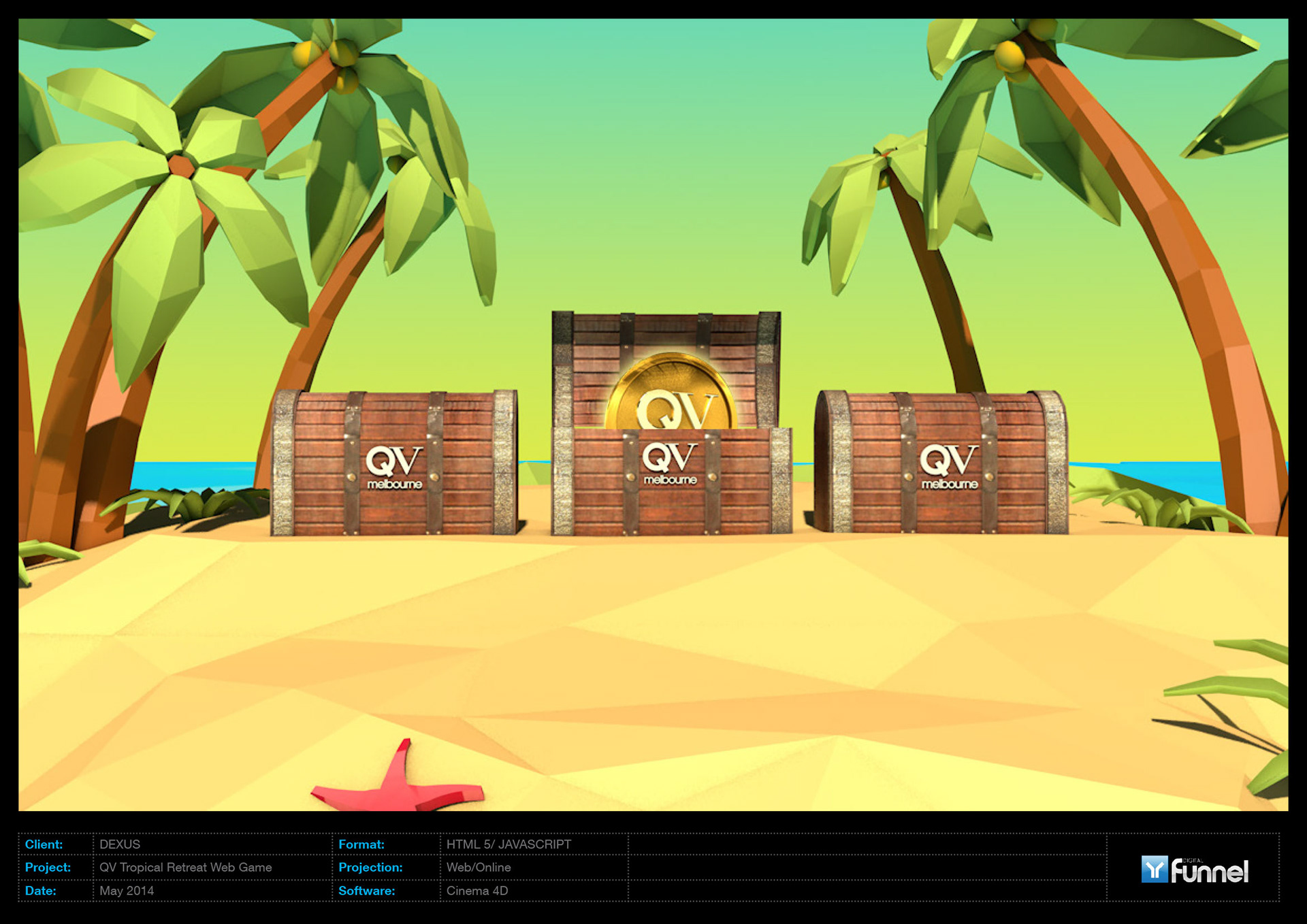Click the Funnel Digital logo
This screenshot has height=924, width=1307.
click(x=1195, y=870)
